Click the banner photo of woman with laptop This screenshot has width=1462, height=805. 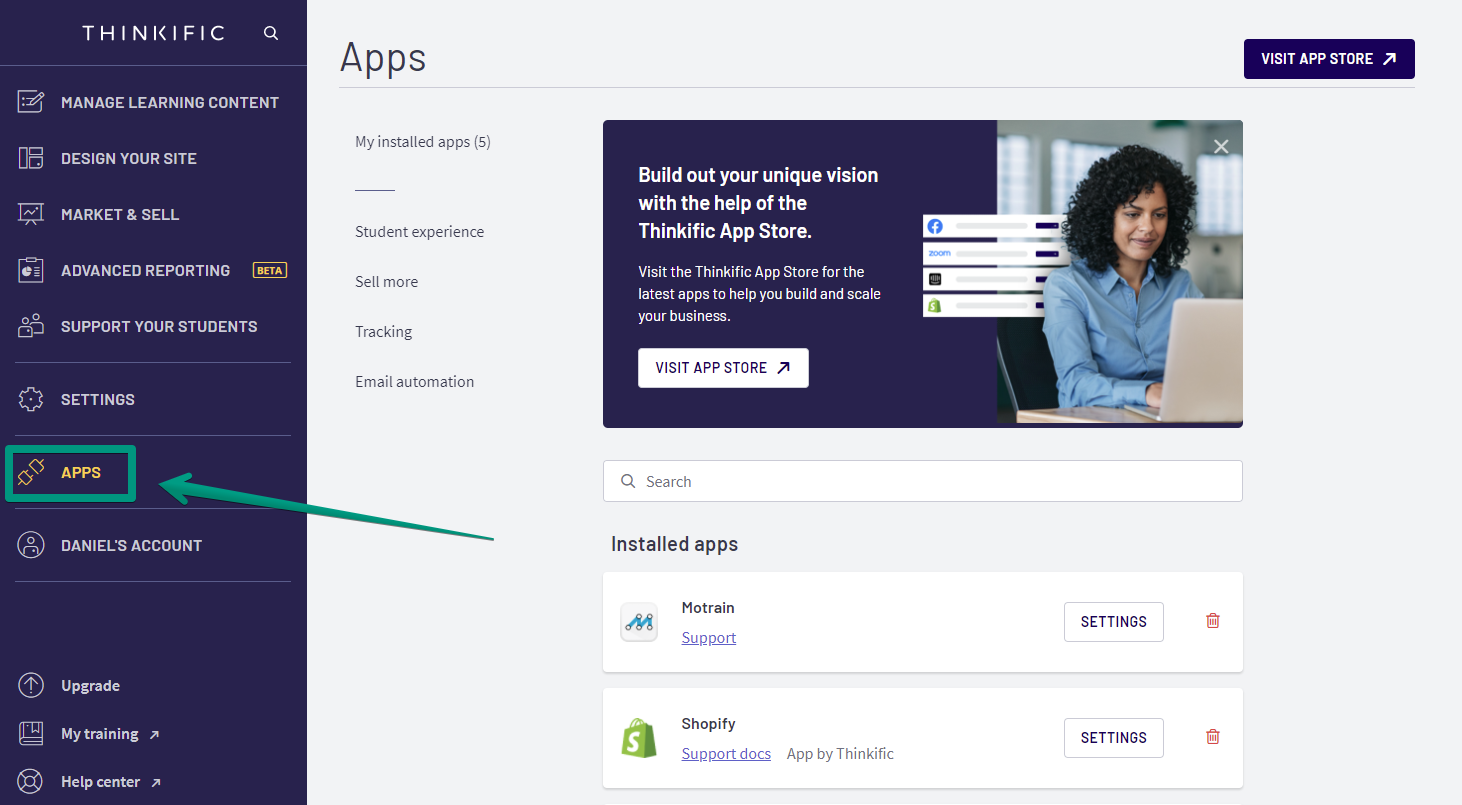click(x=1120, y=274)
